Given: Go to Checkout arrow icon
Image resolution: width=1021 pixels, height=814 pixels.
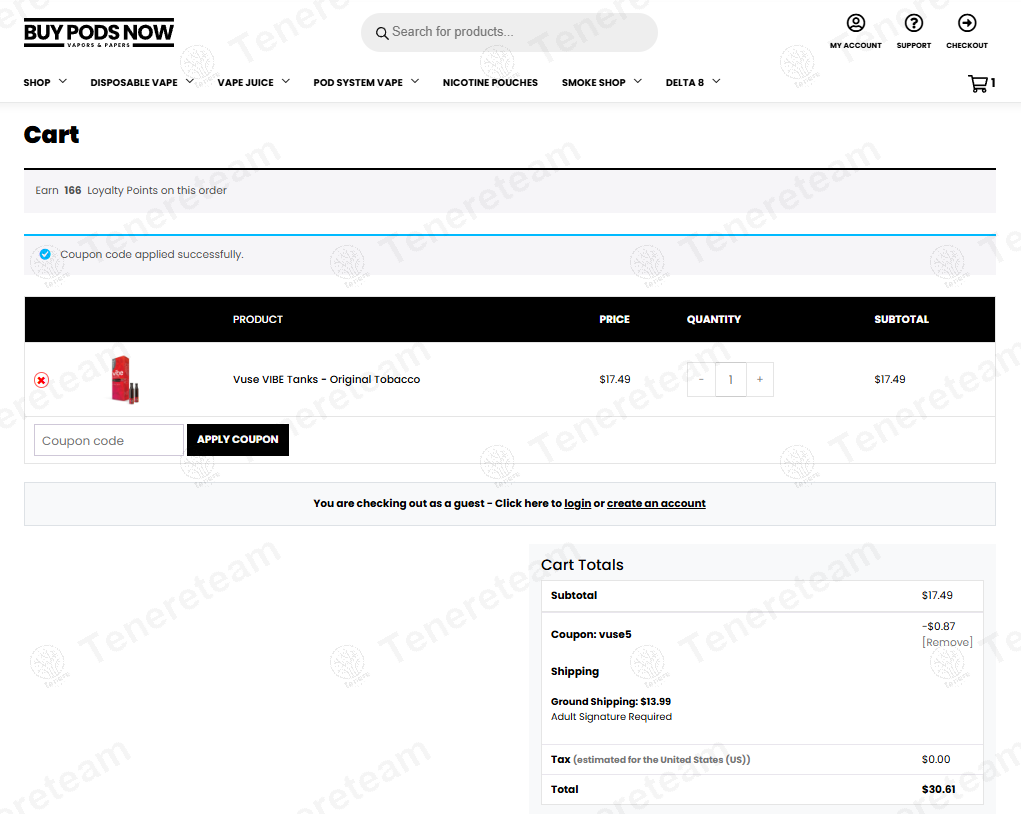Looking at the screenshot, I should [967, 23].
